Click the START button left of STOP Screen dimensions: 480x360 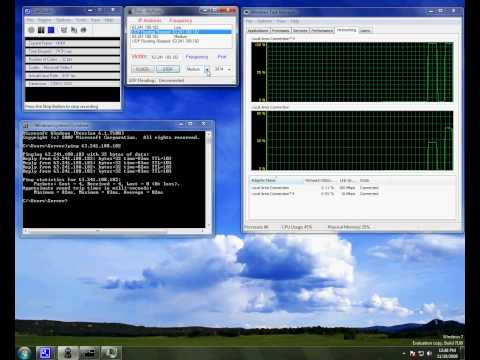(143, 69)
